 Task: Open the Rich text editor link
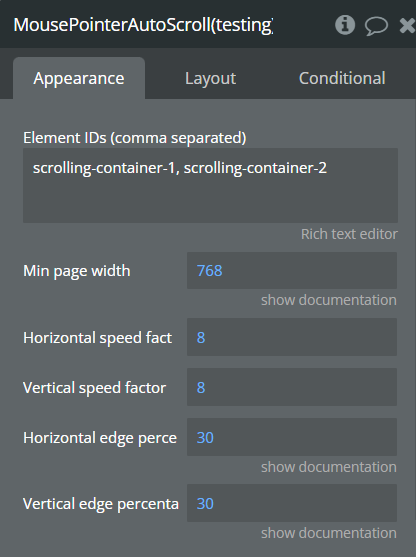pos(349,234)
